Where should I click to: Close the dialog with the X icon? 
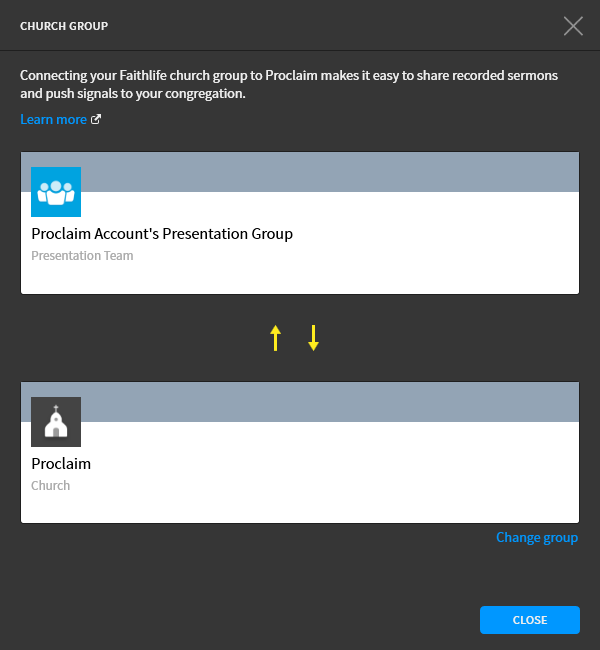(x=573, y=26)
